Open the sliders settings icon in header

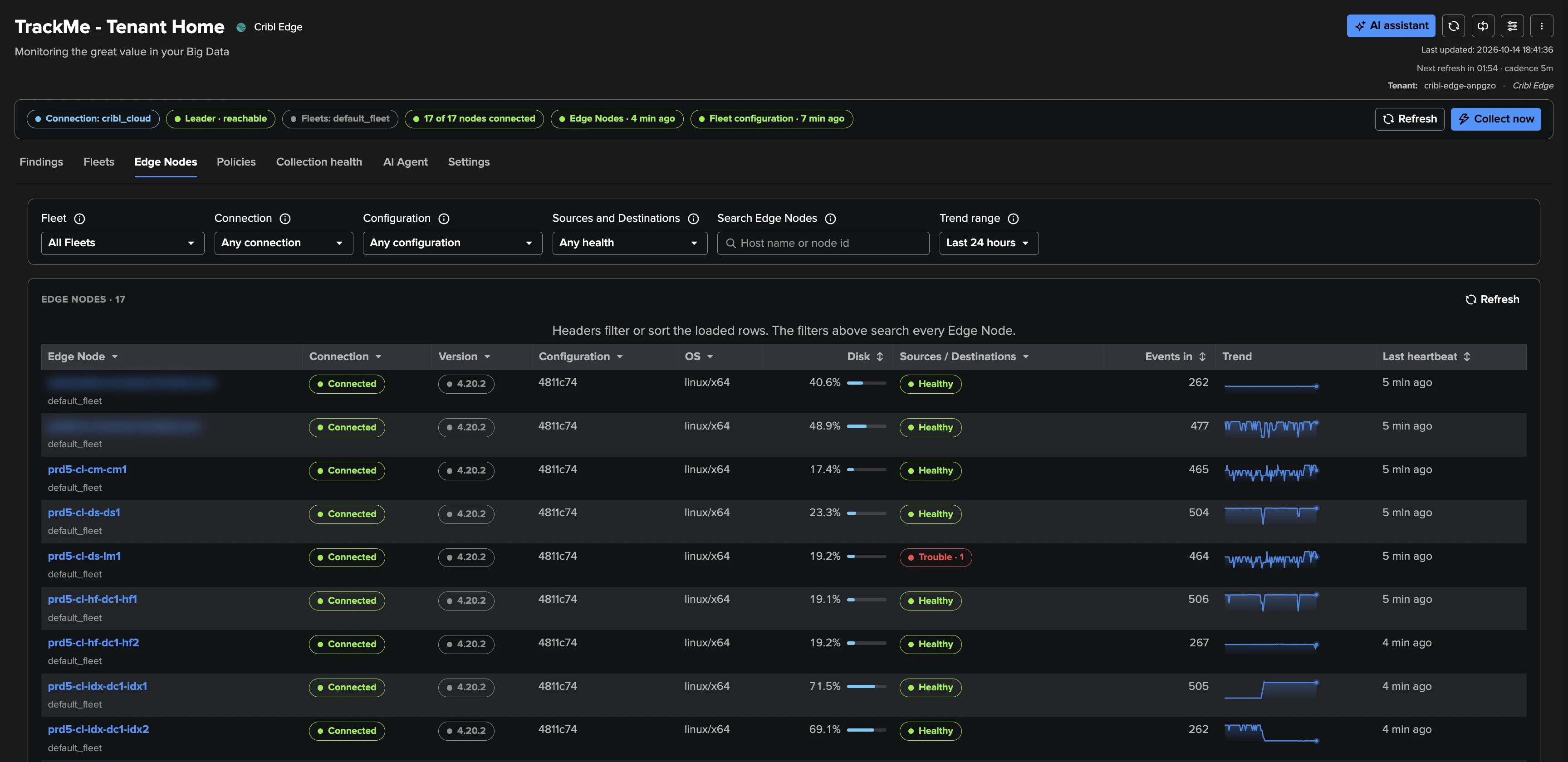pos(1512,25)
